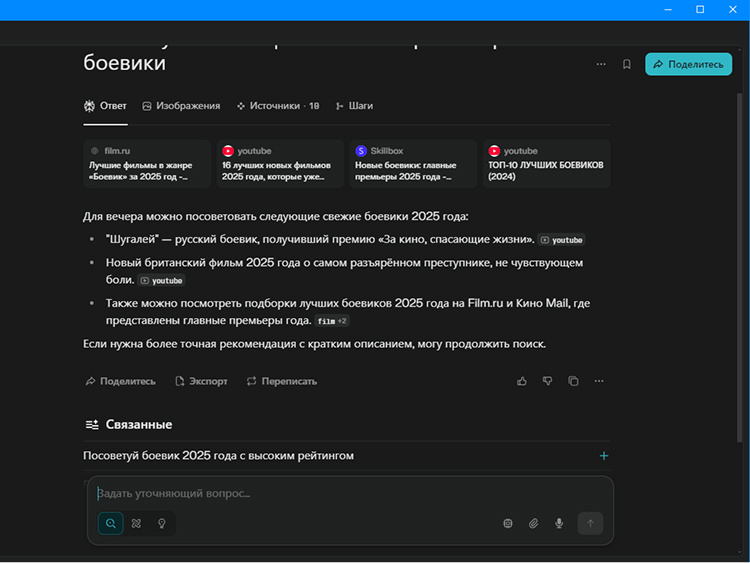The height and width of the screenshot is (563, 750).
Task: Click the Переписать button
Action: tap(282, 381)
